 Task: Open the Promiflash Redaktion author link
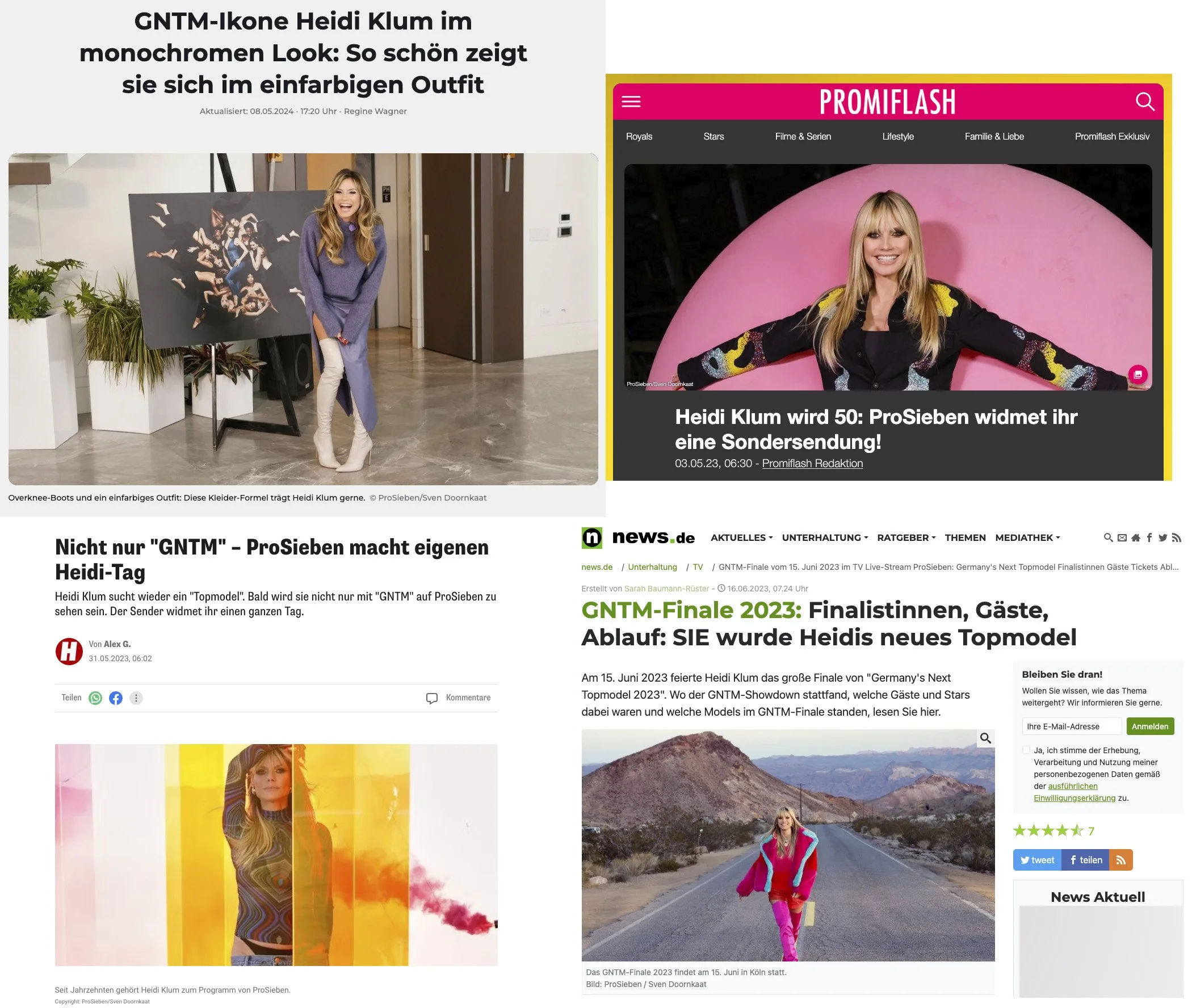(812, 464)
